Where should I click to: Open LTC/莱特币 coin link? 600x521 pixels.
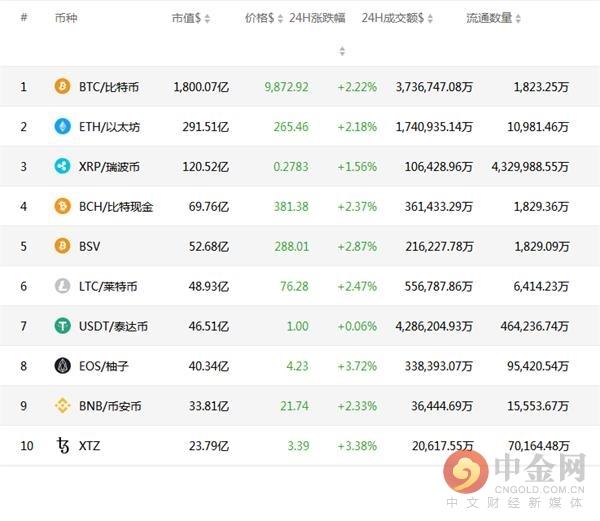tap(108, 286)
